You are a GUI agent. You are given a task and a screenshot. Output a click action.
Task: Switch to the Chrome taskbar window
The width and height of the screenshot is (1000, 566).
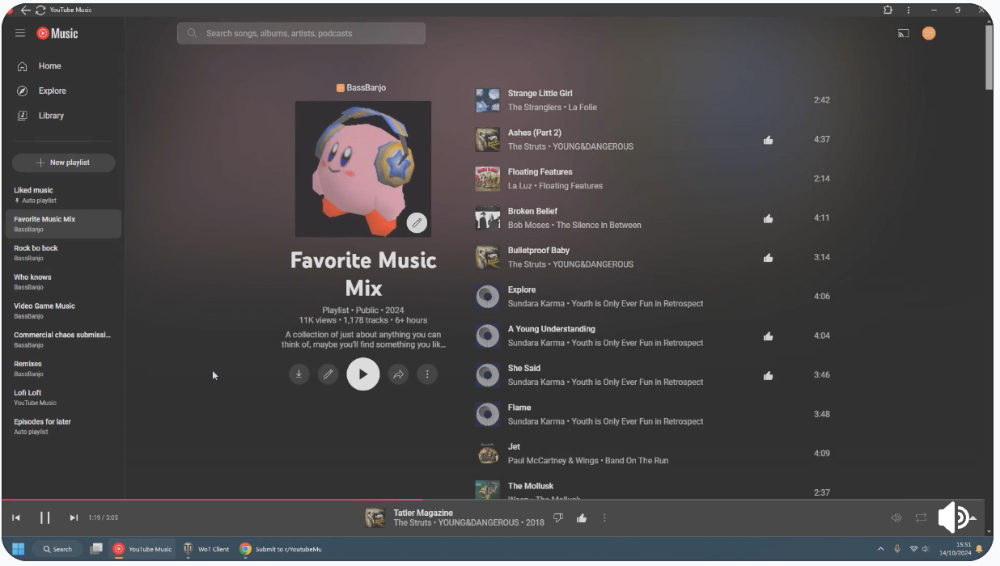[x=281, y=549]
